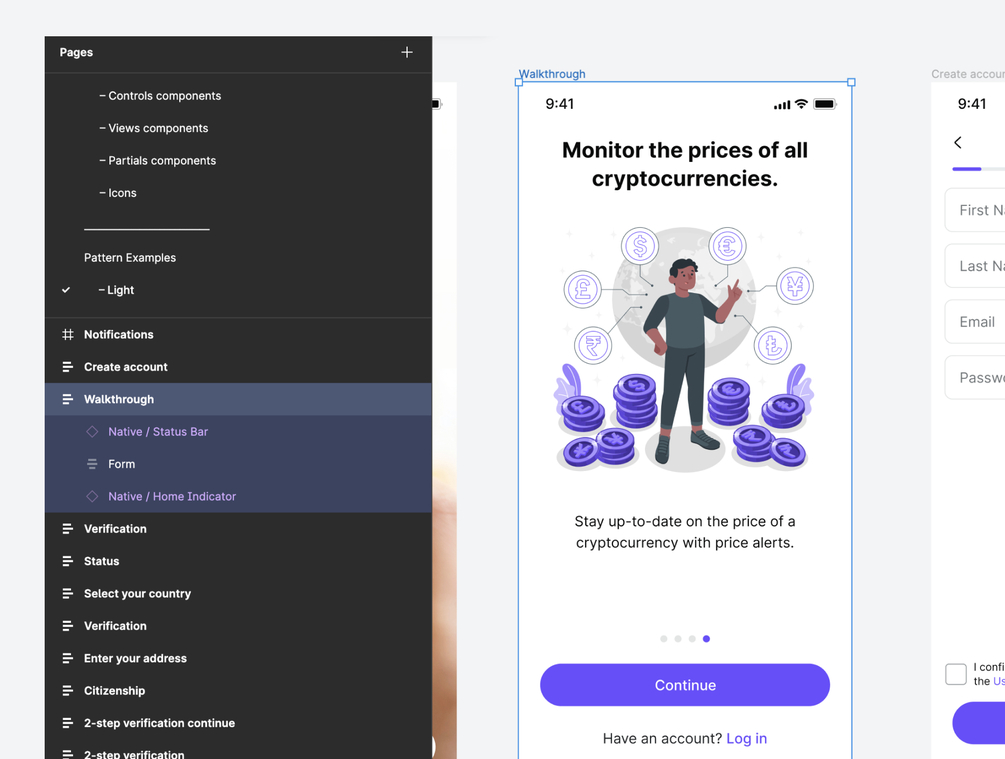Viewport: 1005px width, 759px height.
Task: Click the Create account layer icon
Action: (x=67, y=367)
